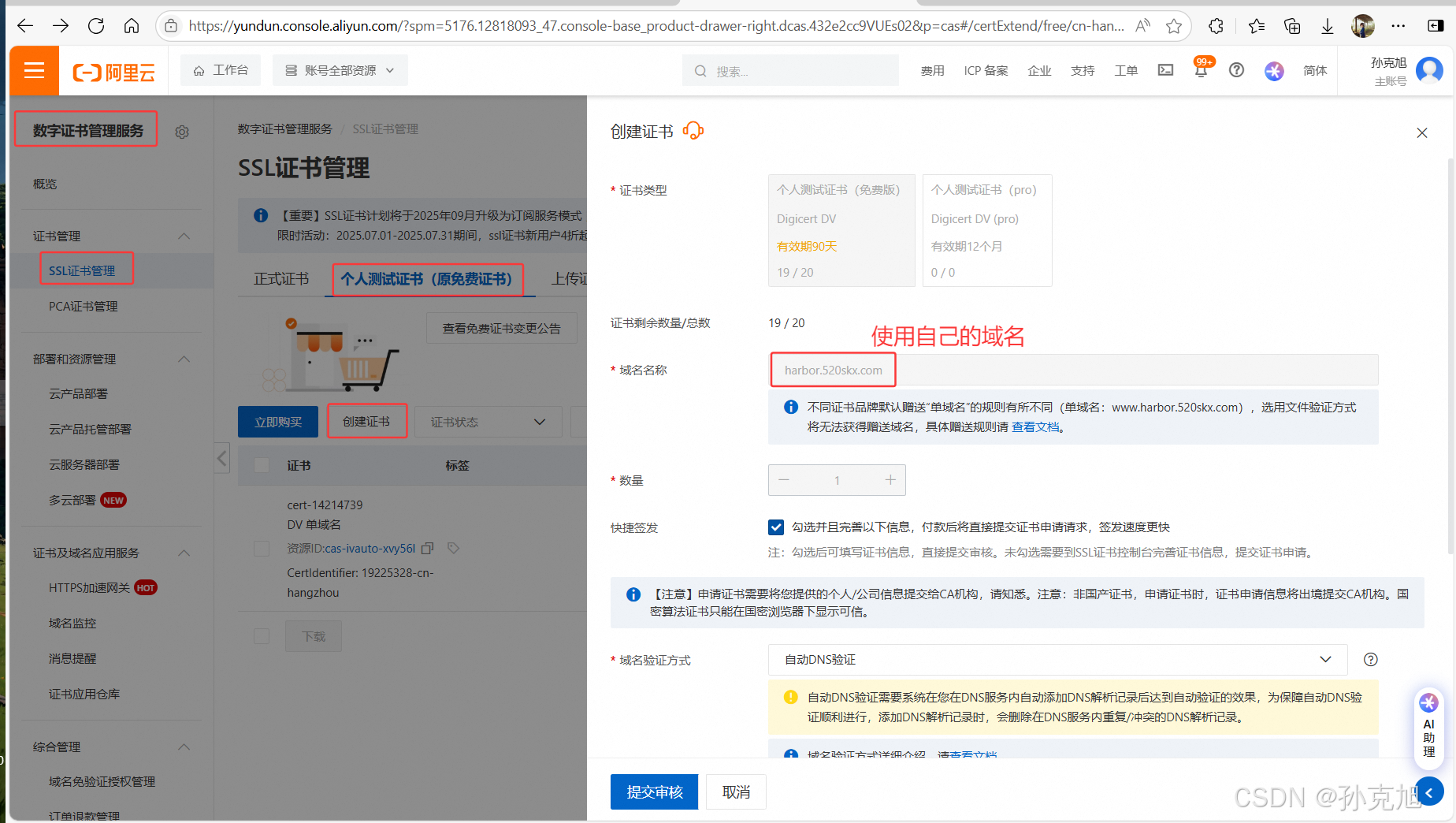
Task: Click the 提交审核 button
Action: 654,791
